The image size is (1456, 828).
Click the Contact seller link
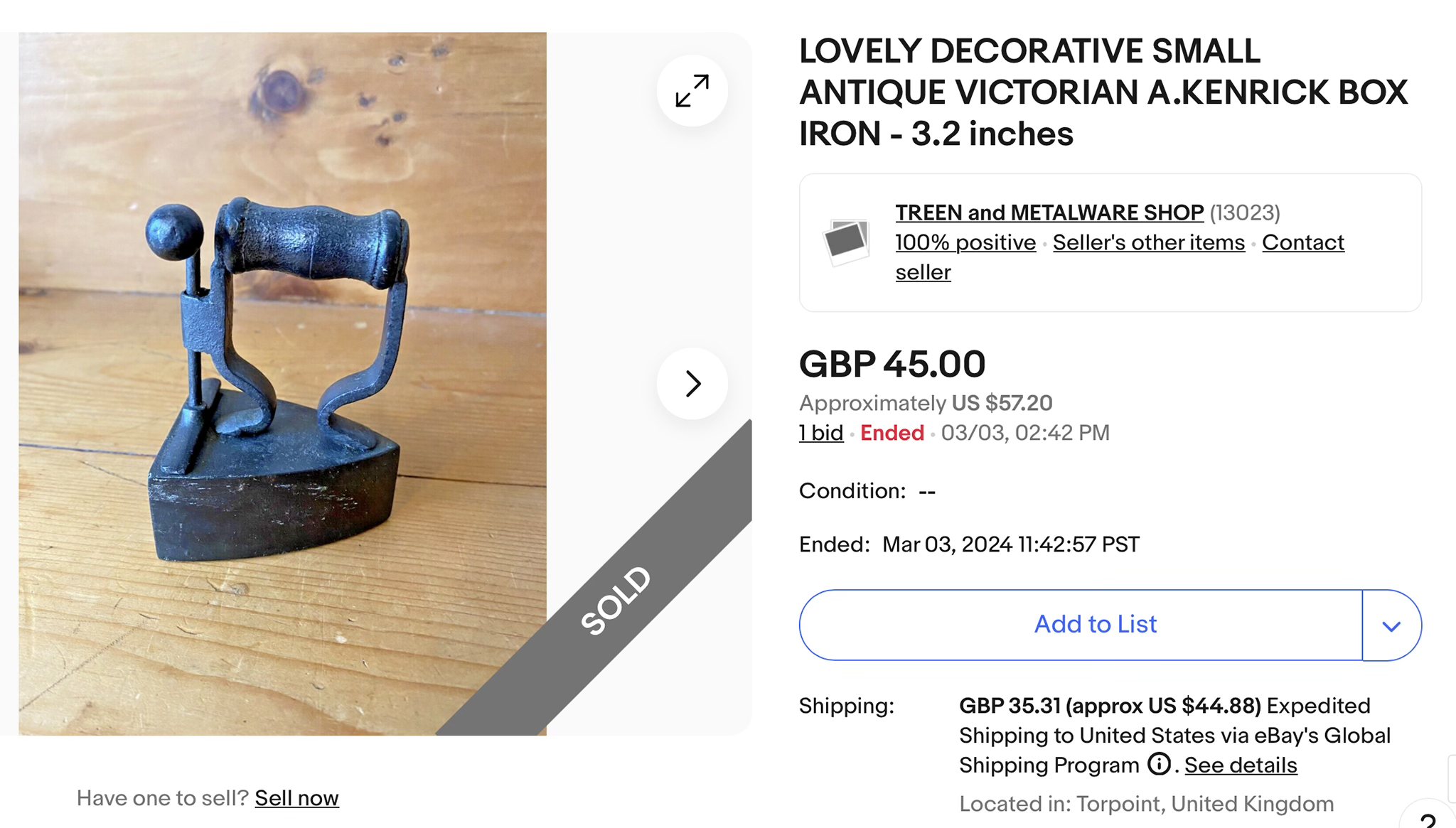[1303, 242]
